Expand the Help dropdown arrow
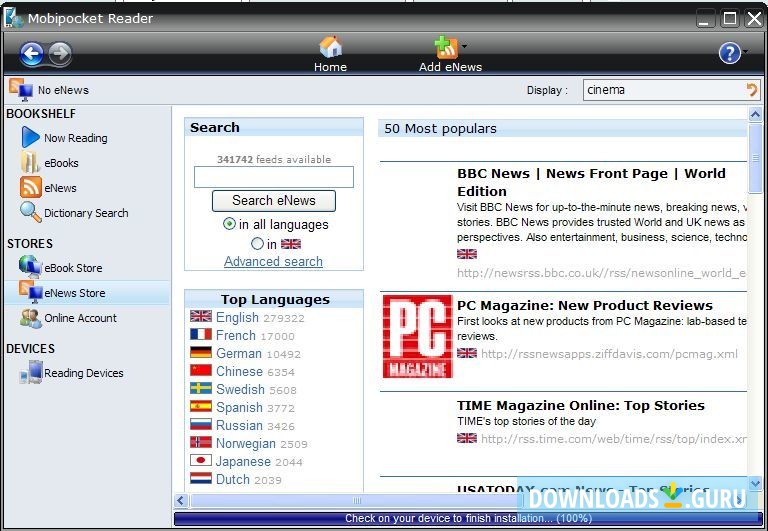This screenshot has height=531, width=768. click(x=745, y=51)
